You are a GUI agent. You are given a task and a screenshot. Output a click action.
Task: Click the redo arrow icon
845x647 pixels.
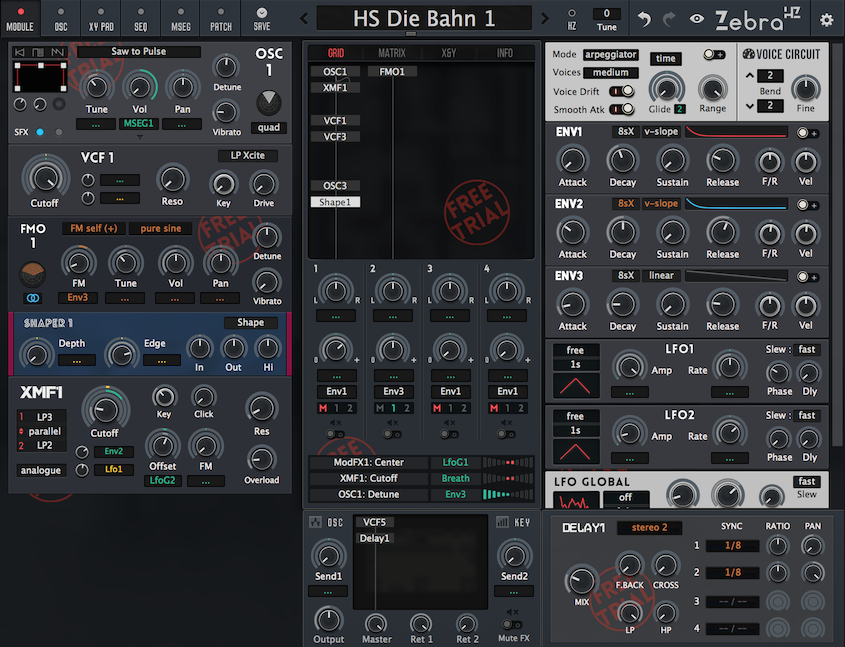click(x=669, y=19)
